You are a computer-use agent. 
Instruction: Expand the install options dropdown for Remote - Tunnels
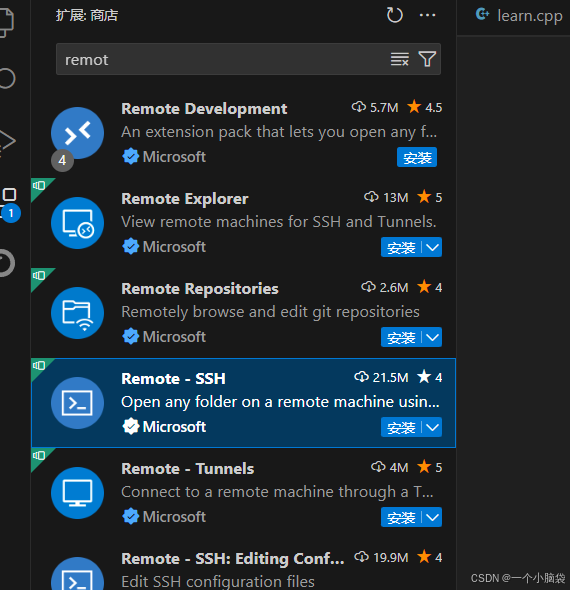(x=432, y=517)
